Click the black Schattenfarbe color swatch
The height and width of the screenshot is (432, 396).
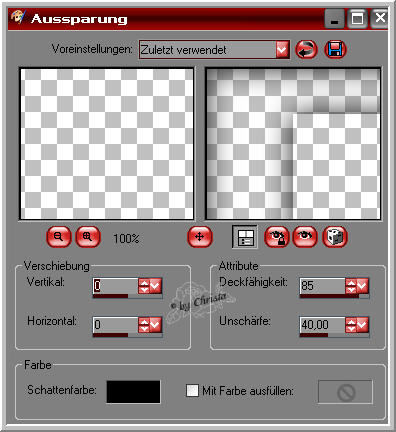(133, 392)
